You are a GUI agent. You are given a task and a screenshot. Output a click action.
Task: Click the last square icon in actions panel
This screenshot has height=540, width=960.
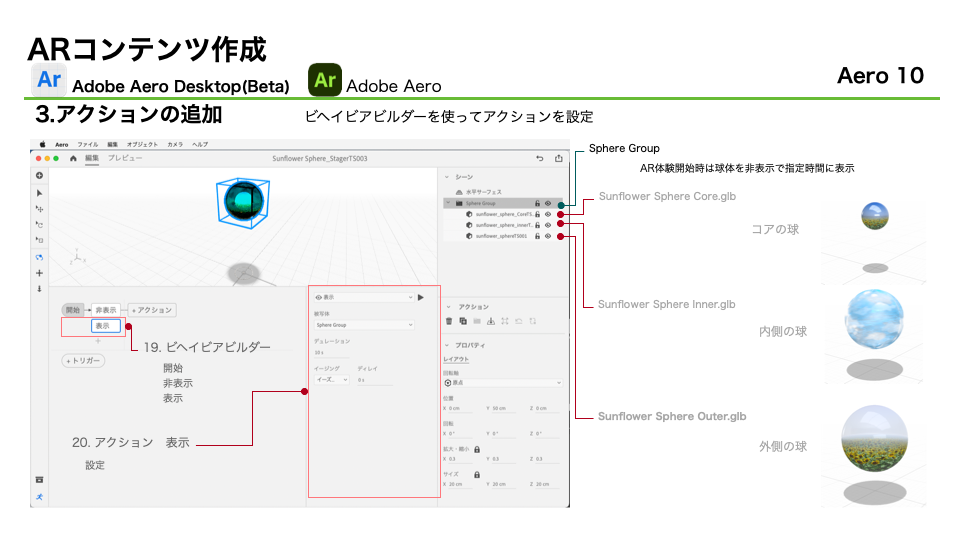click(533, 321)
